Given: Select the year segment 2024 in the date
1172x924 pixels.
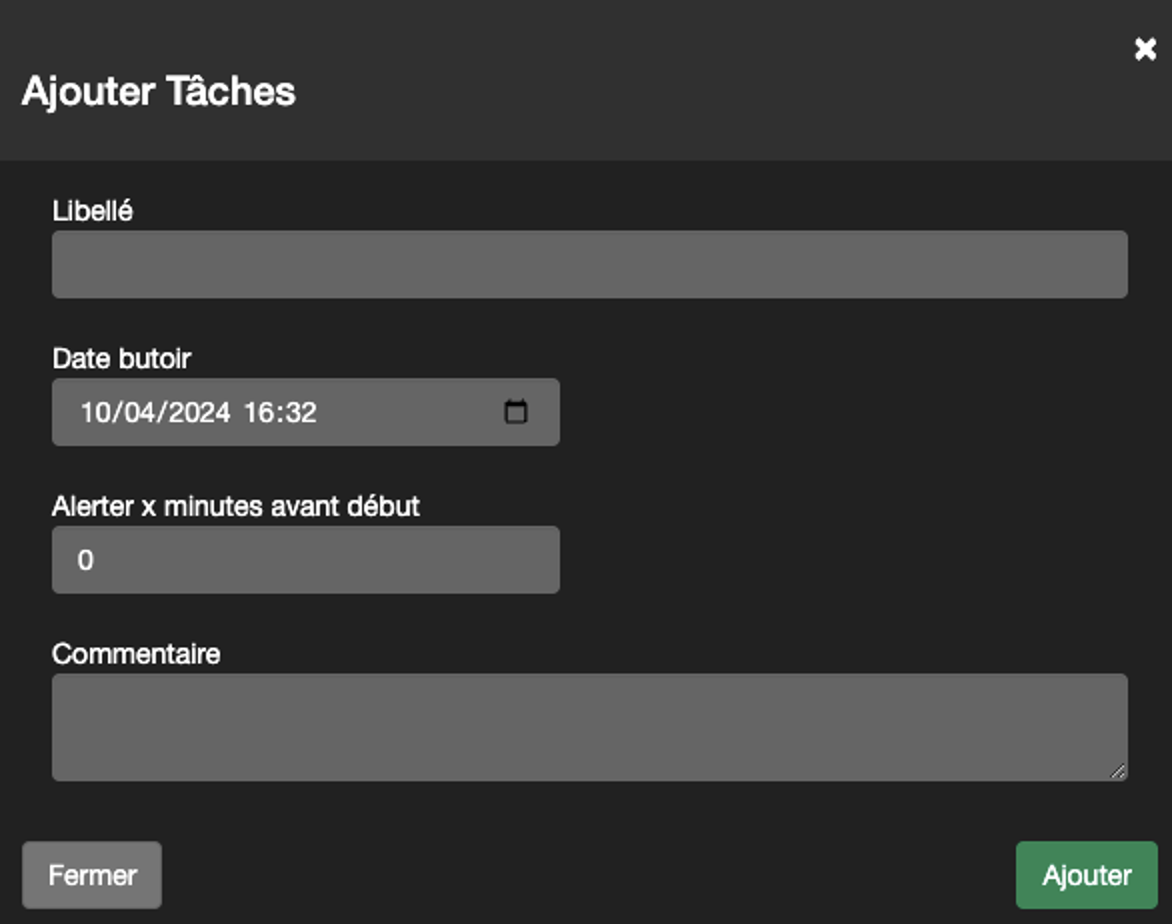Looking at the screenshot, I should [199, 413].
